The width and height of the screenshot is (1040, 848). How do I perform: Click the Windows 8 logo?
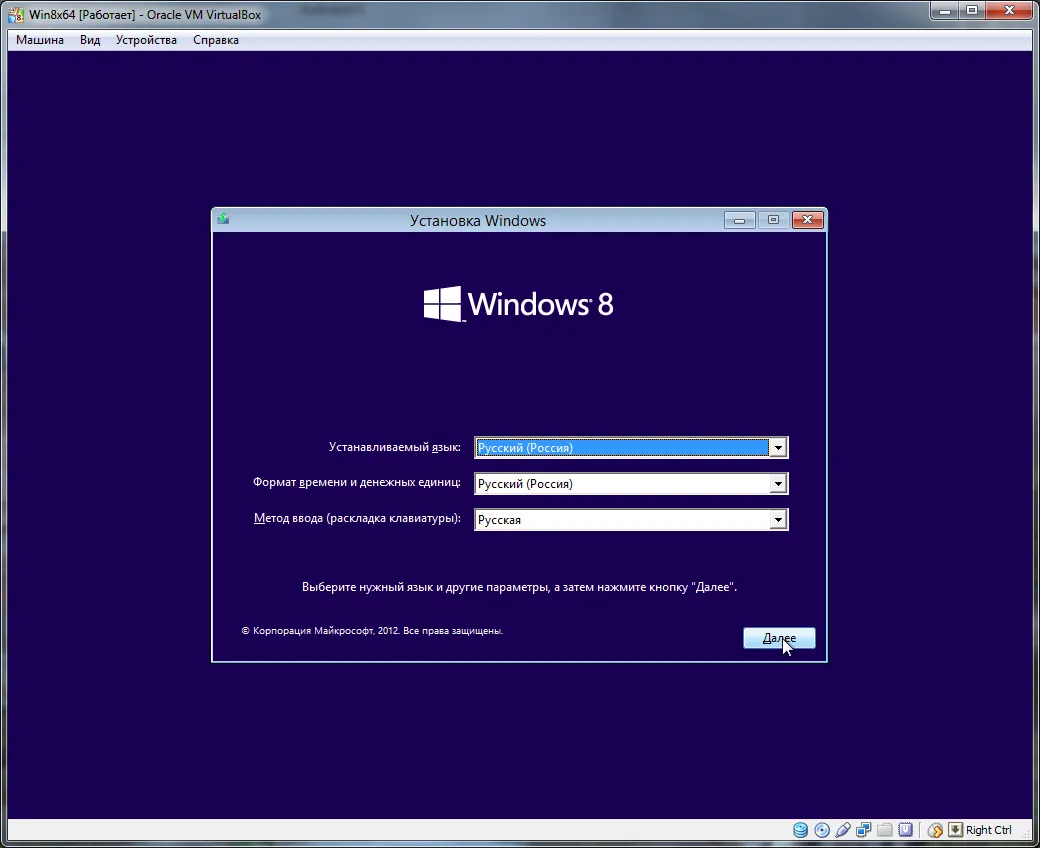[519, 304]
